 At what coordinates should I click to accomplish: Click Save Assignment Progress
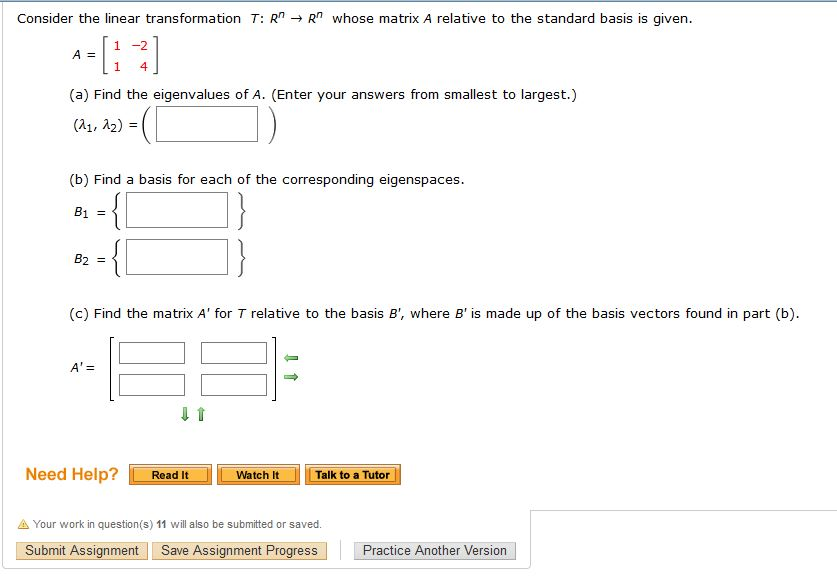(x=239, y=550)
